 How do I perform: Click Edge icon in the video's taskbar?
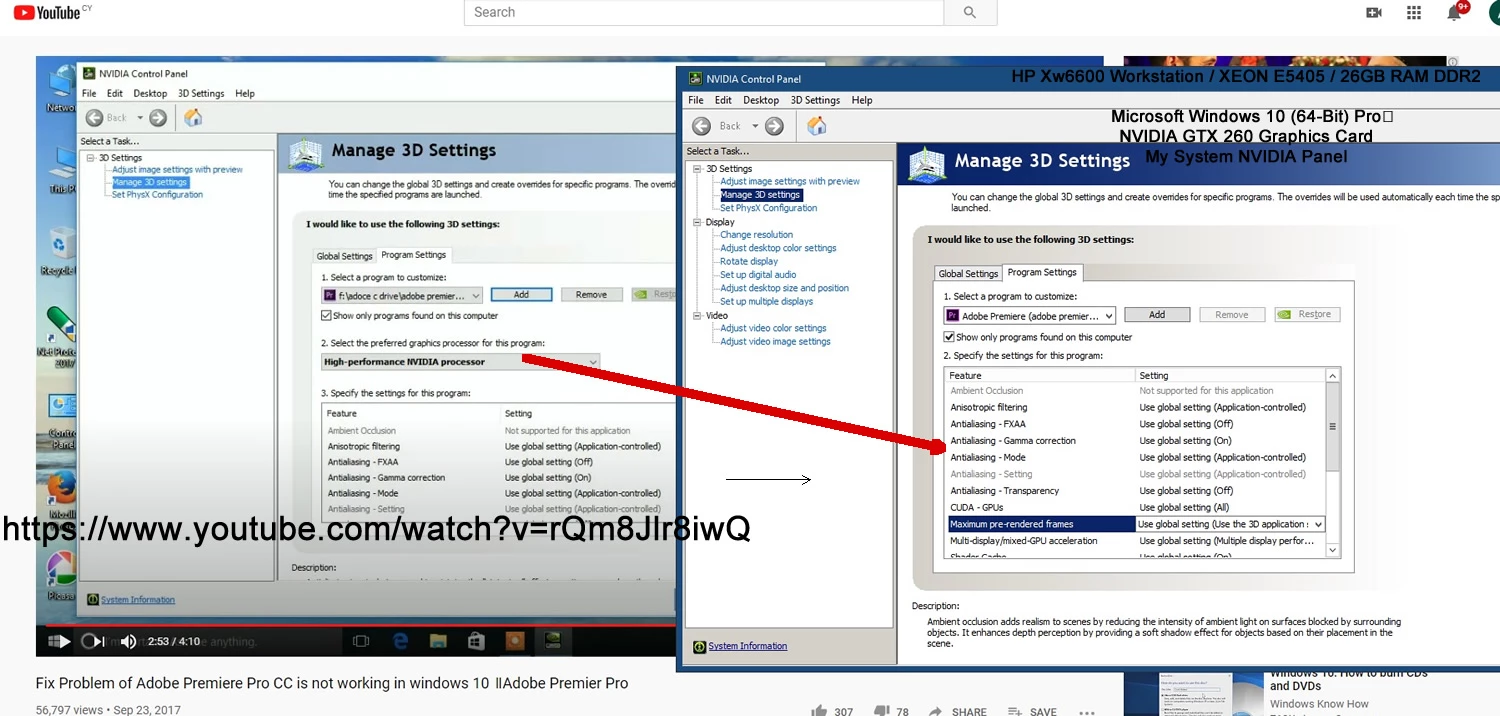(x=400, y=641)
